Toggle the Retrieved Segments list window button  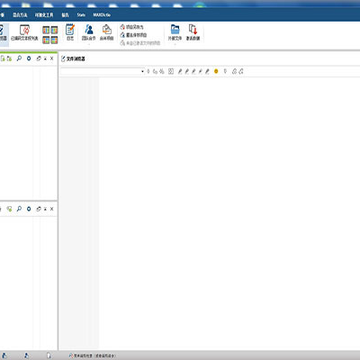point(25,34)
